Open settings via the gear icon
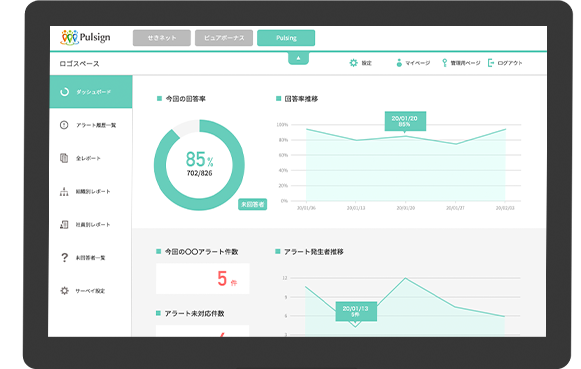 tap(353, 63)
